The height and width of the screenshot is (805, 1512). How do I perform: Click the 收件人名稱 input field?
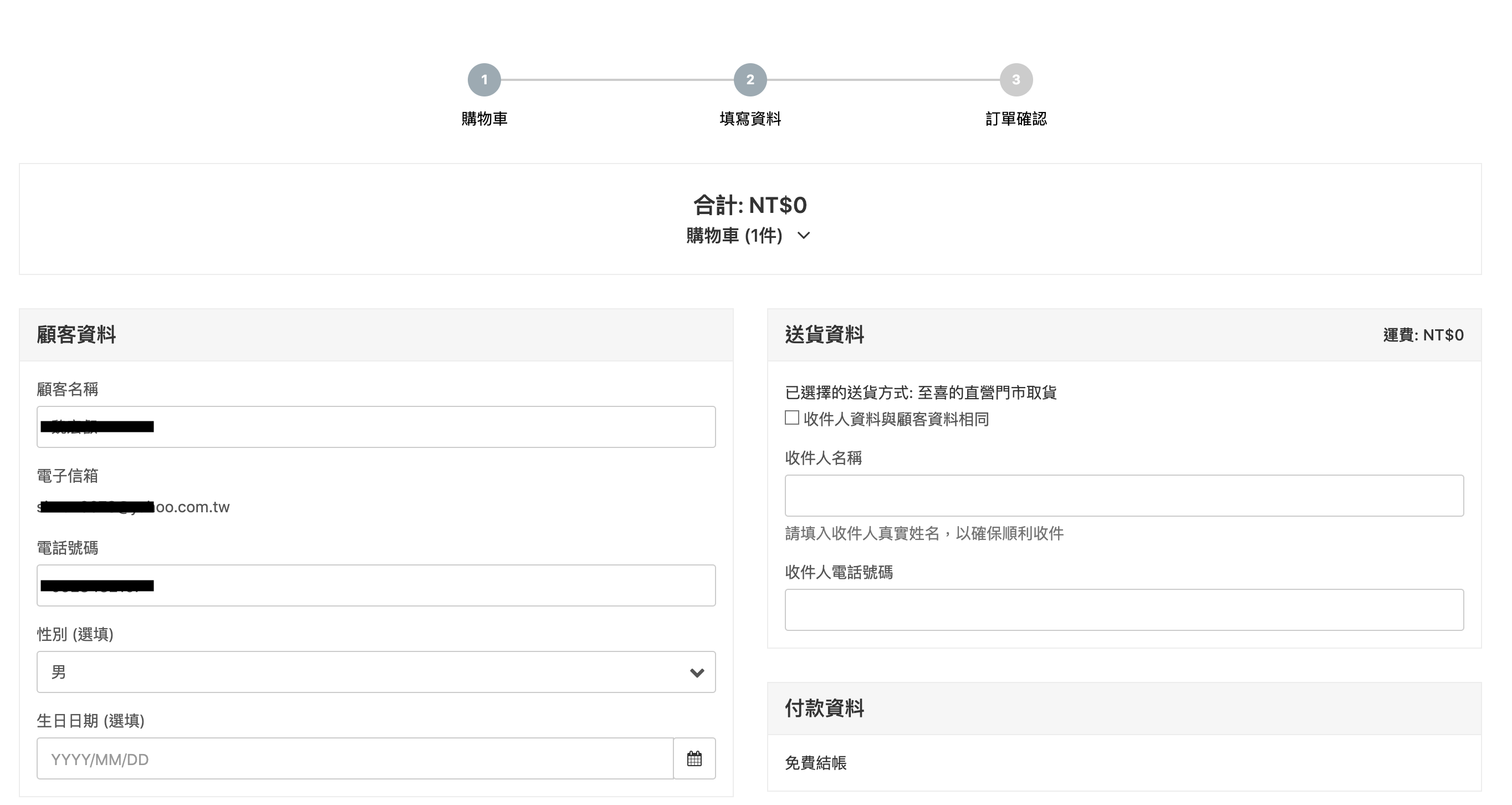pos(1123,496)
